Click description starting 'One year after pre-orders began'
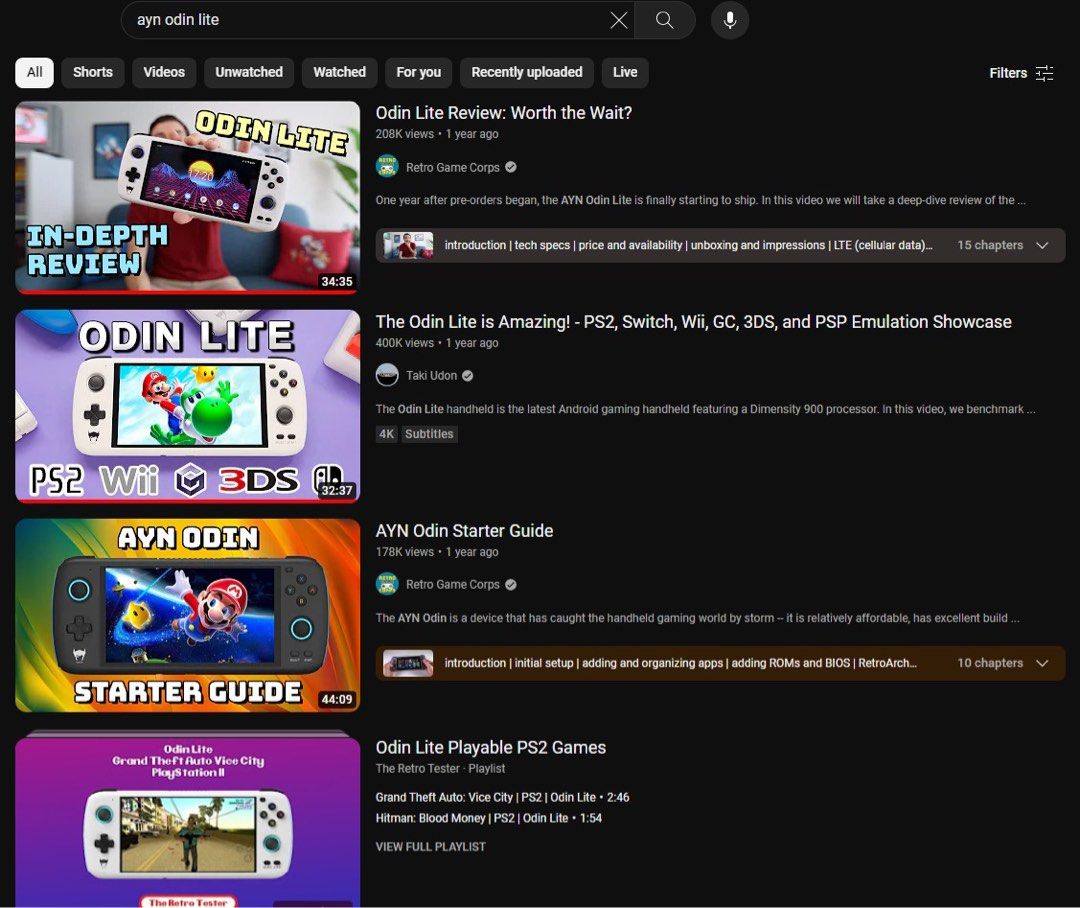The image size is (1080, 908). (x=700, y=200)
